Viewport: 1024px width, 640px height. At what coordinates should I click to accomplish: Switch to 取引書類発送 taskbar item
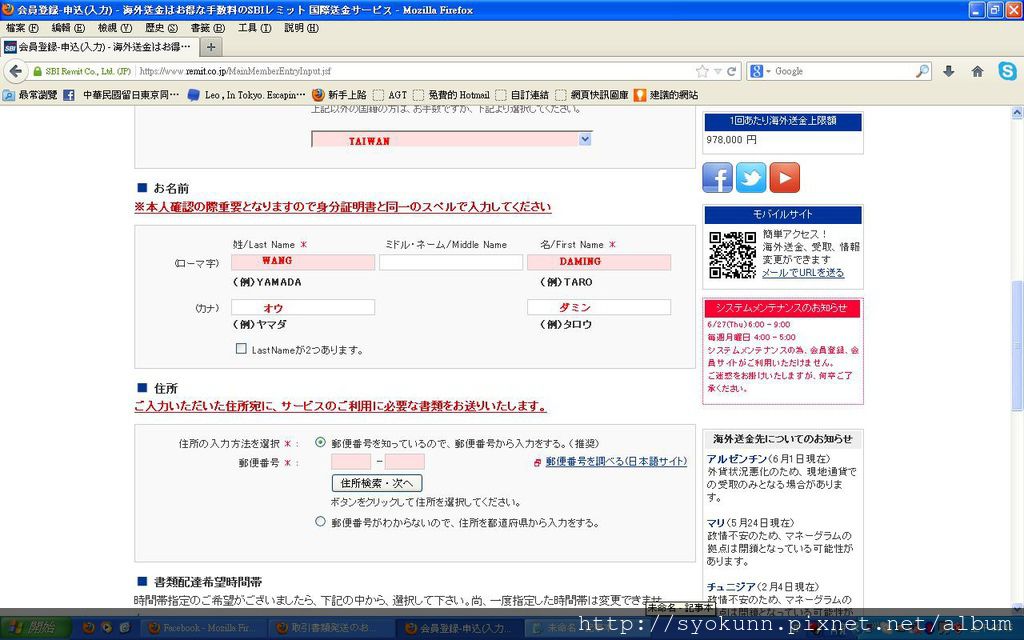[x=330, y=628]
